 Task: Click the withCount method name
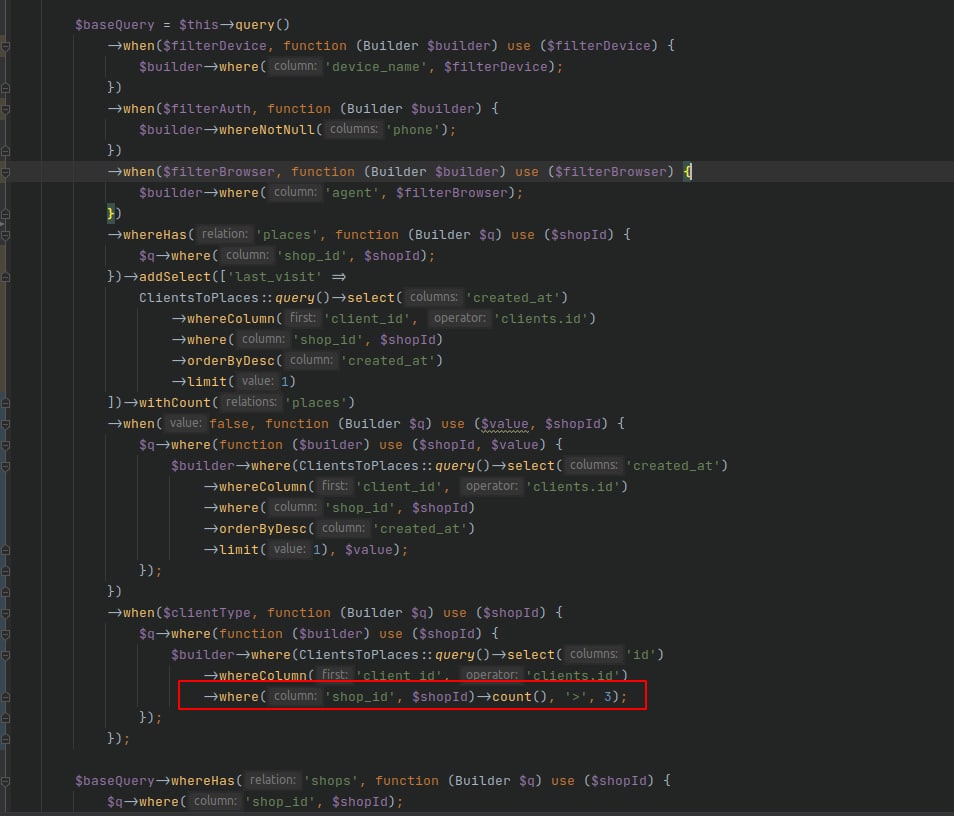point(175,403)
